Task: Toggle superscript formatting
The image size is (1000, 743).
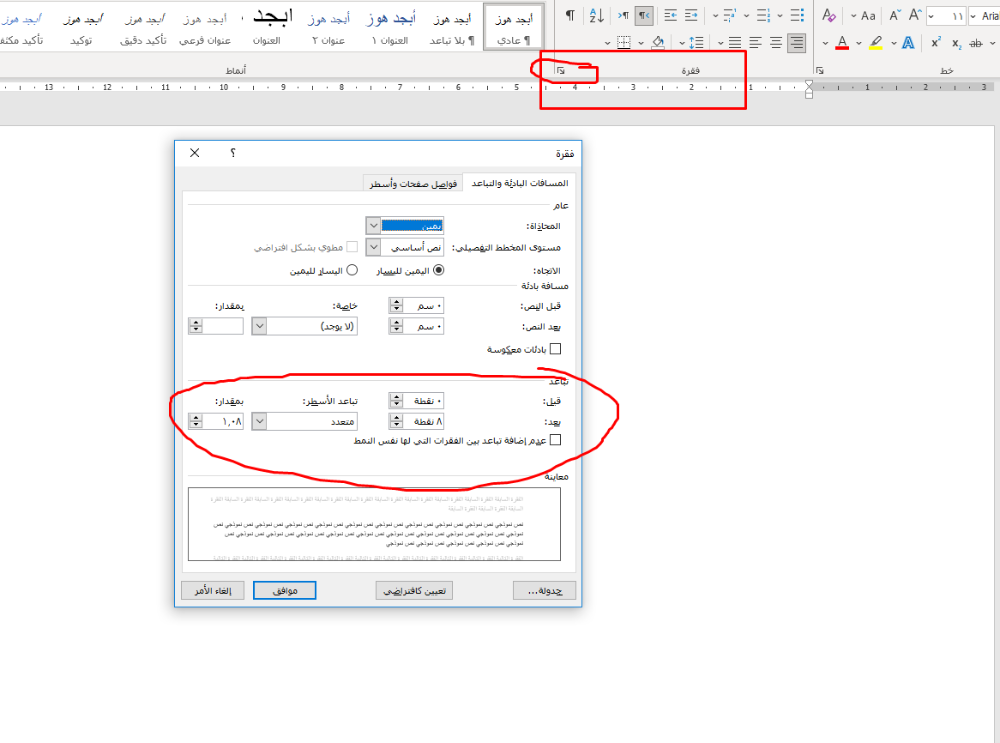Action: [936, 43]
